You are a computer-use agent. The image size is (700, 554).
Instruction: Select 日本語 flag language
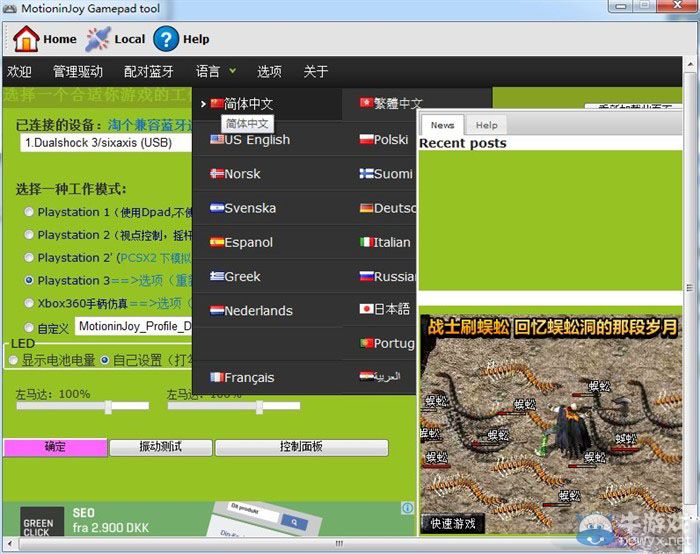tap(384, 309)
